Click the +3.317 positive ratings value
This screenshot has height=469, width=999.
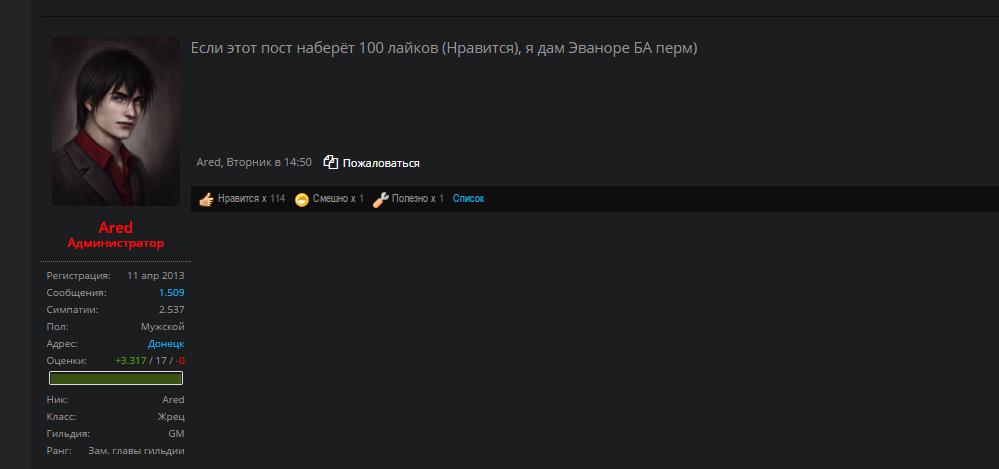pyautogui.click(x=131, y=361)
